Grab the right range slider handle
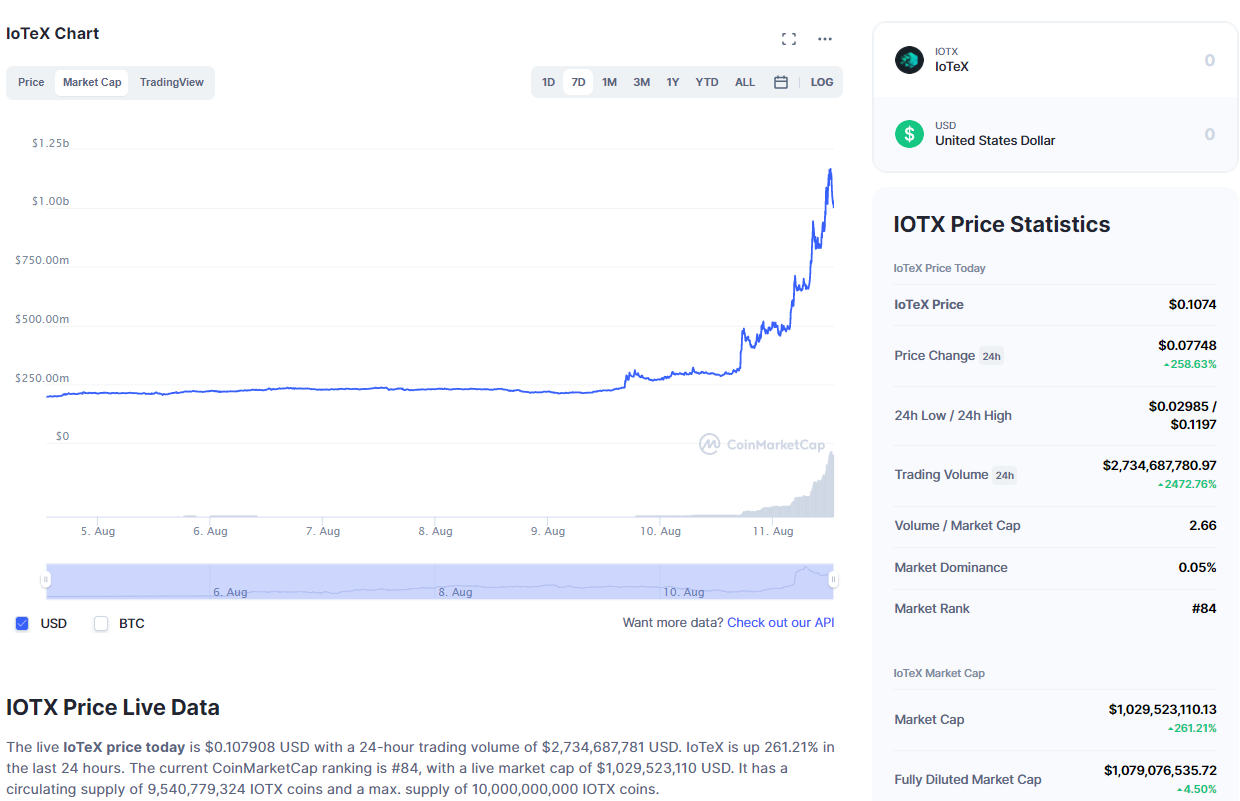The width and height of the screenshot is (1240, 801). [x=833, y=580]
